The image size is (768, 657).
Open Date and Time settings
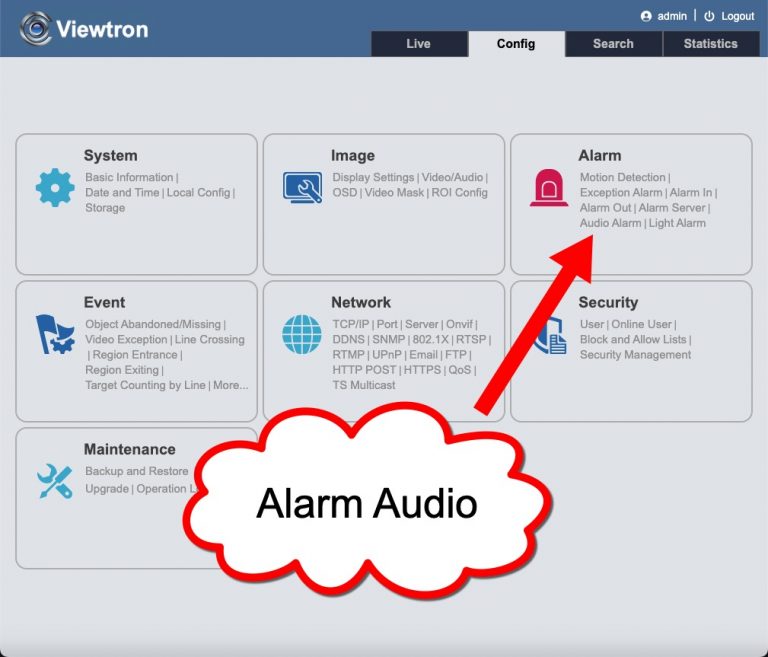(122, 193)
